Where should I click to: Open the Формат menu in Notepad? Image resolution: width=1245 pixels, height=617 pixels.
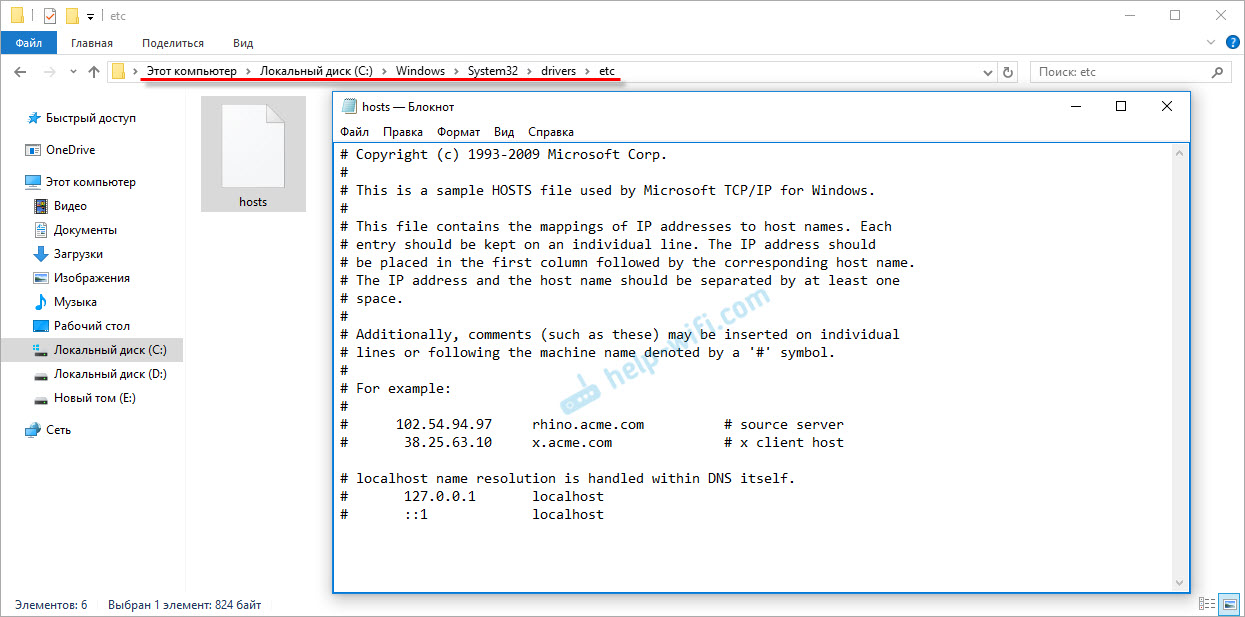[458, 132]
